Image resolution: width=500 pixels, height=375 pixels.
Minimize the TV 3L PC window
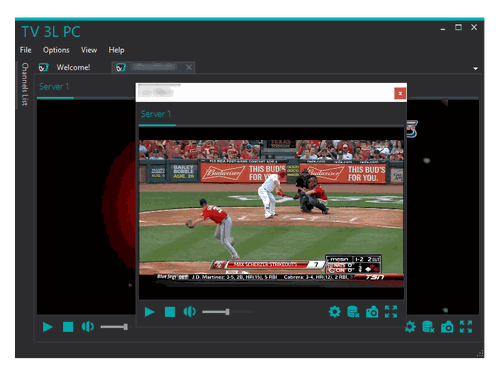(x=443, y=28)
